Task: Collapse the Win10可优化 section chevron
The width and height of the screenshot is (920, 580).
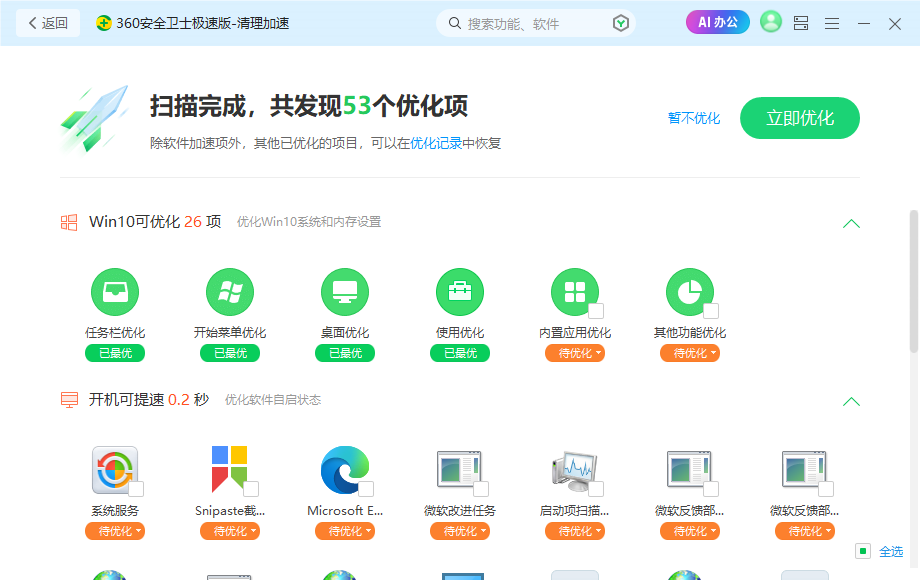Action: click(851, 223)
